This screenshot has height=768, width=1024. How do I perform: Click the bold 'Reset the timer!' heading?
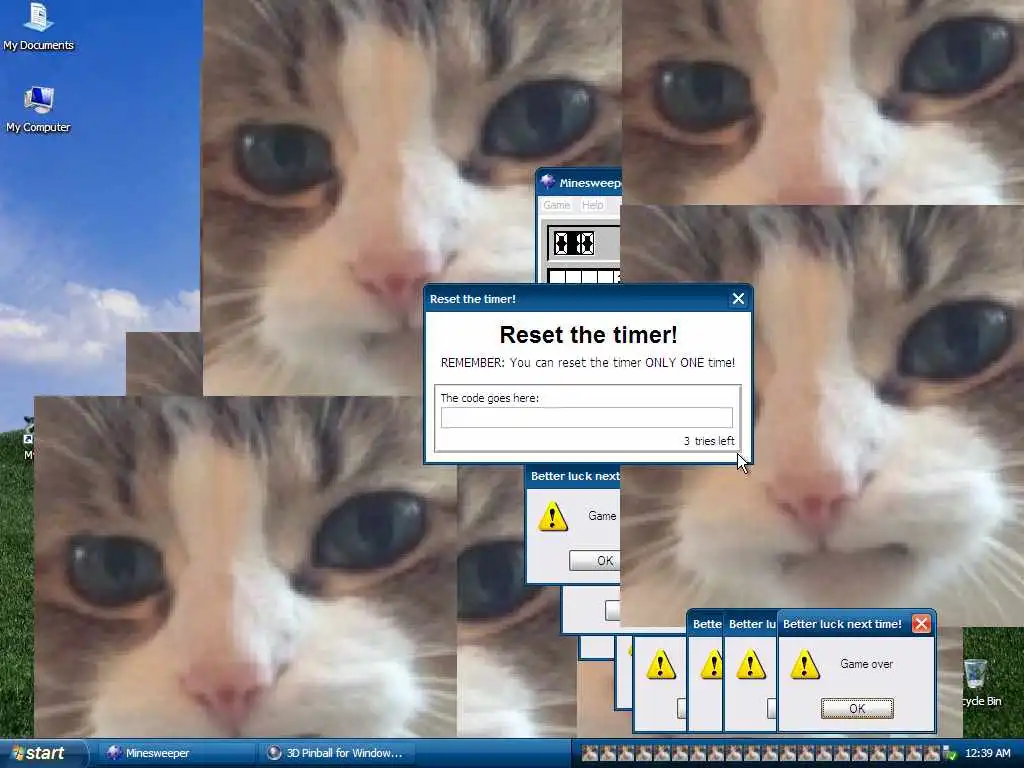pos(588,334)
